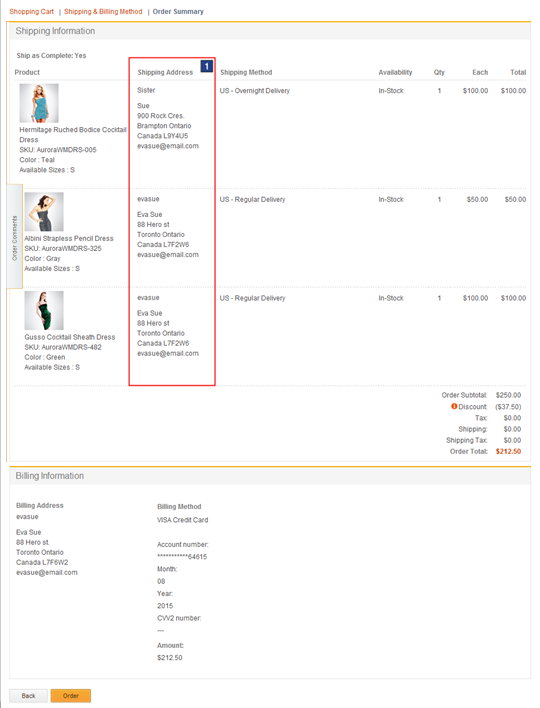Click Regular Delivery for Albini dress
The image size is (540, 708).
[252, 200]
